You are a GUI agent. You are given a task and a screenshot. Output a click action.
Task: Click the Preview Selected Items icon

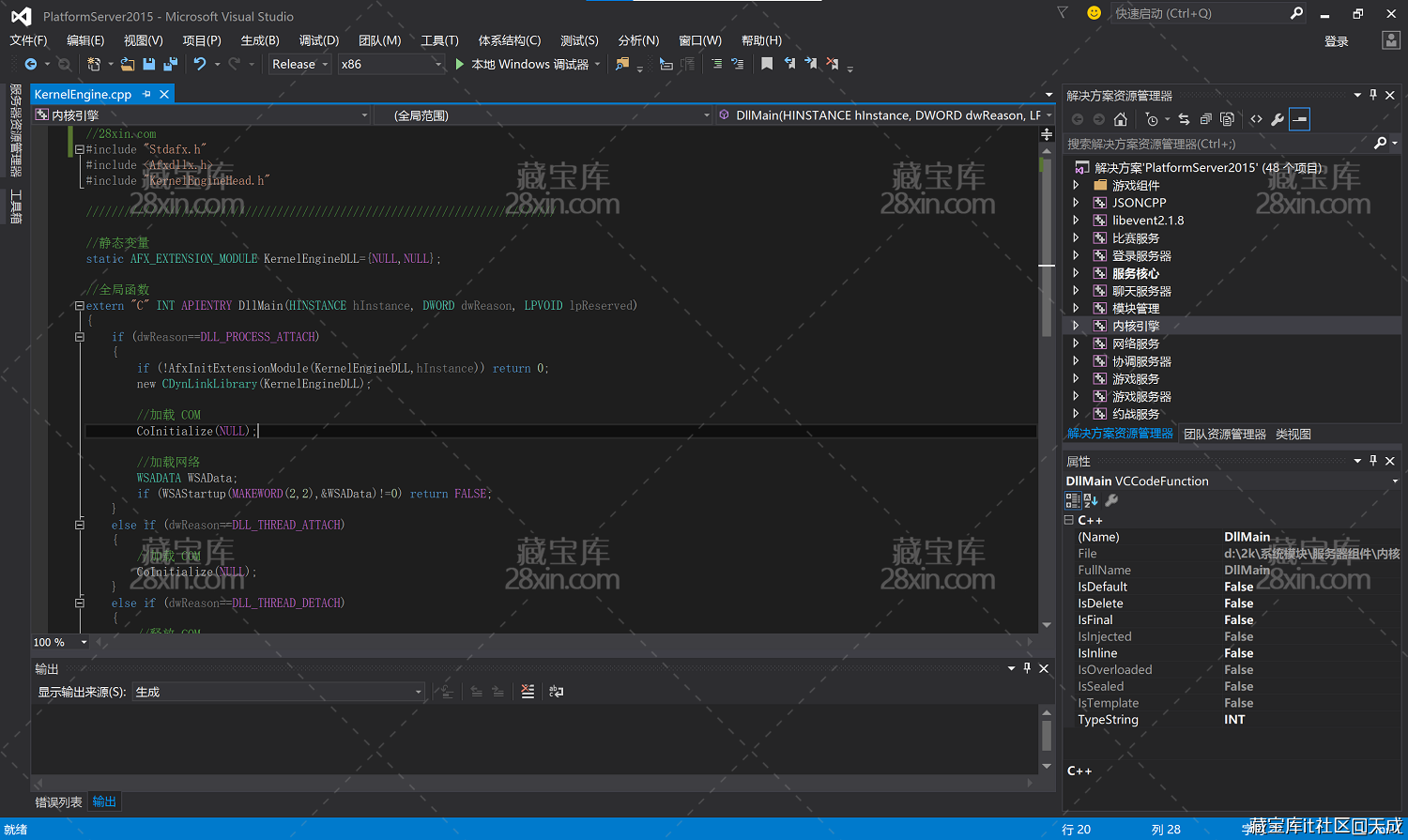1299,119
